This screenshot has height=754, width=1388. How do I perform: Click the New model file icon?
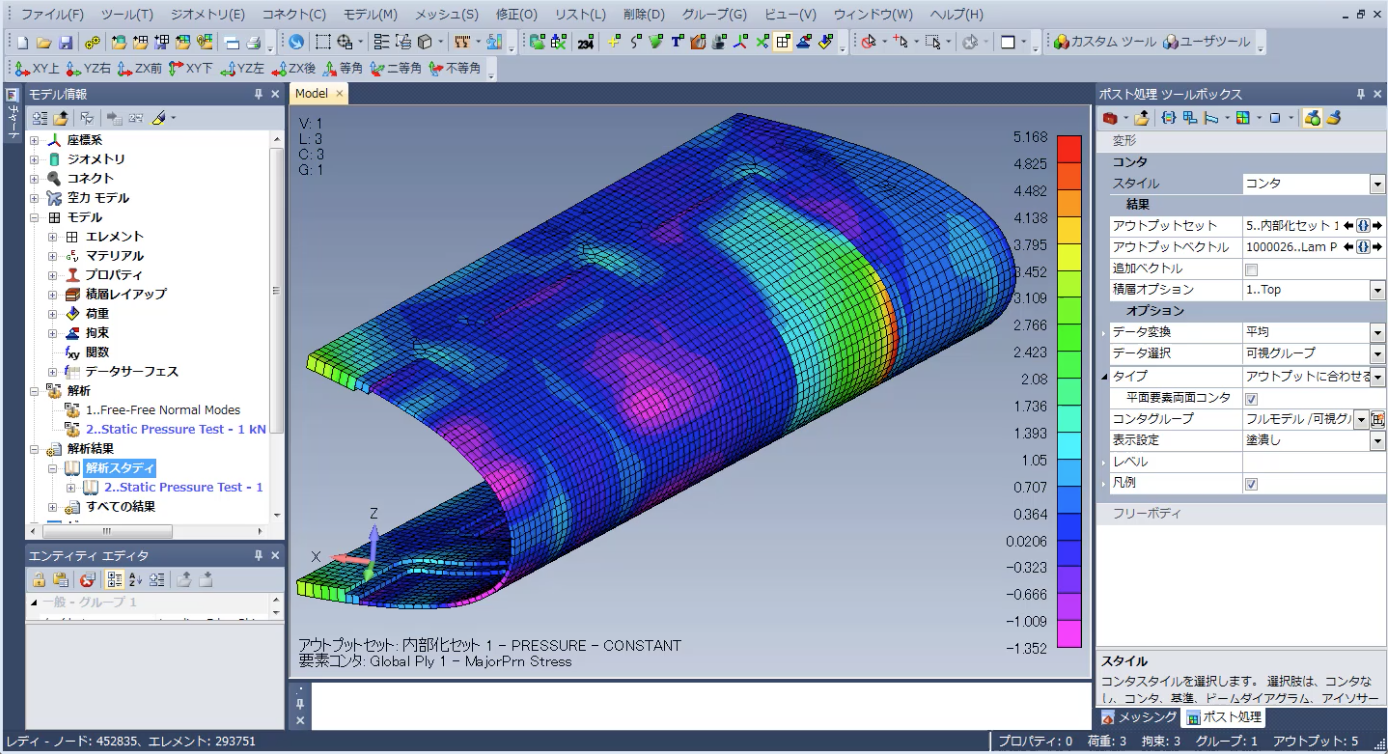click(22, 42)
